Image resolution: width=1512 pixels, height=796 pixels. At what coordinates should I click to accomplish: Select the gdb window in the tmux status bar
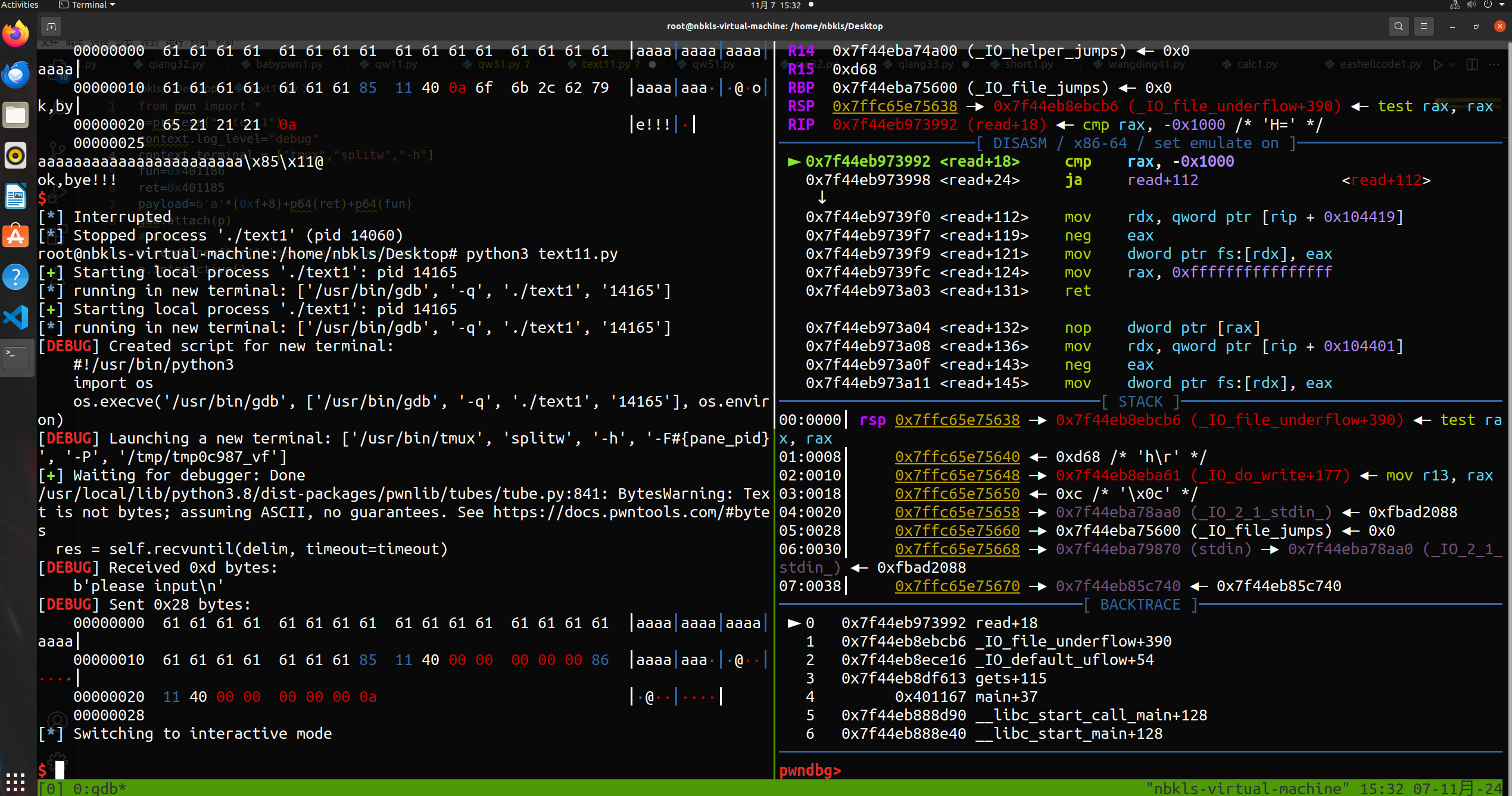(99, 788)
